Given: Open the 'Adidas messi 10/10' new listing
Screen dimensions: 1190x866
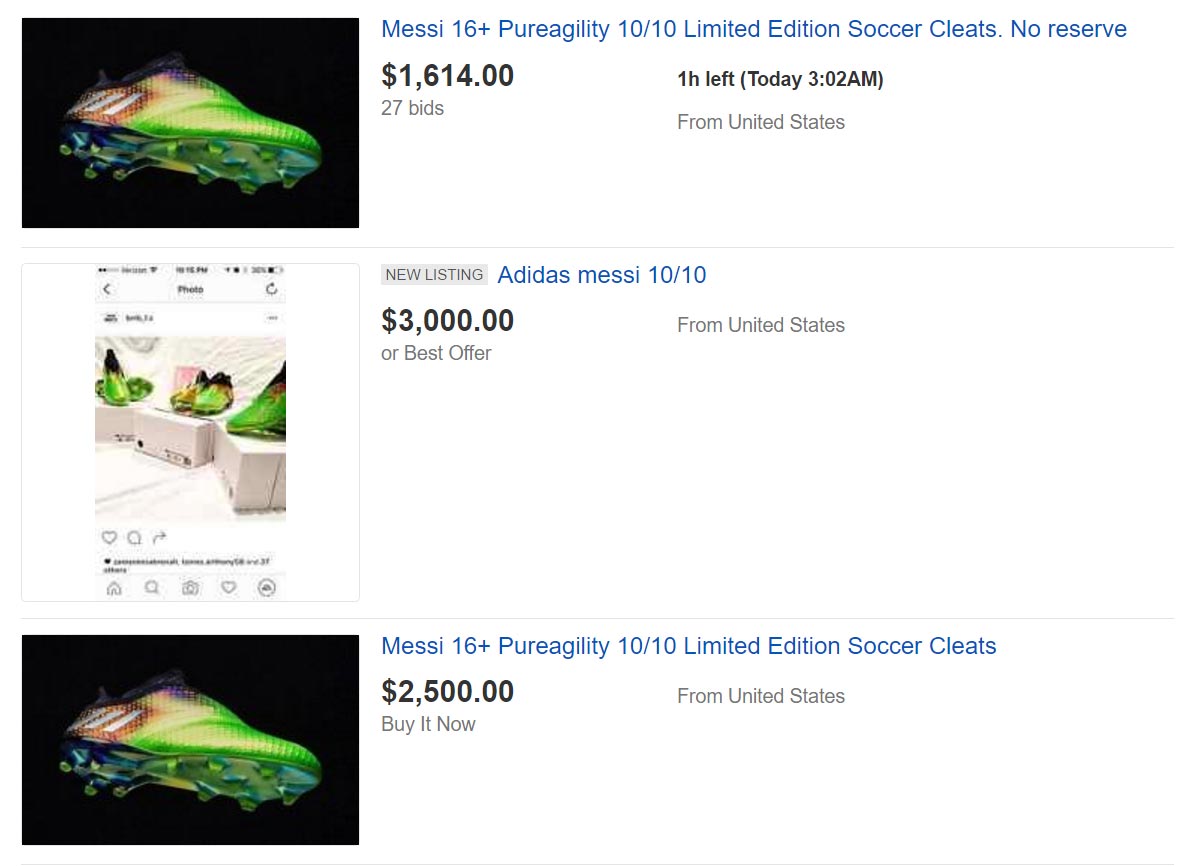Looking at the screenshot, I should [601, 274].
